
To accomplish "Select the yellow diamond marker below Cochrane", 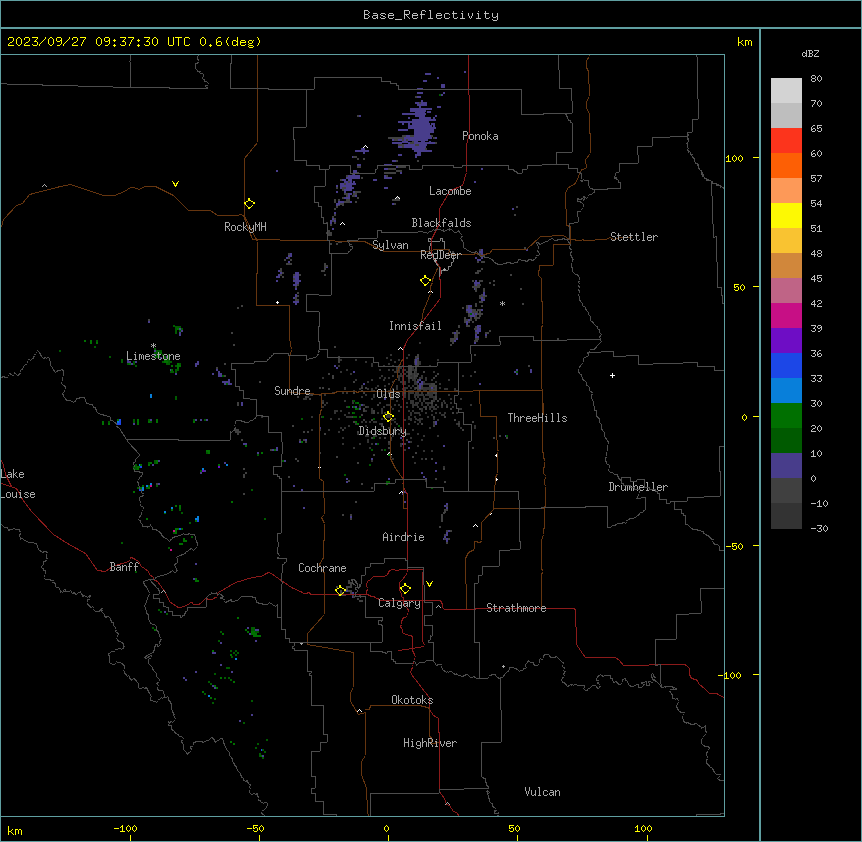I will 340,591.
